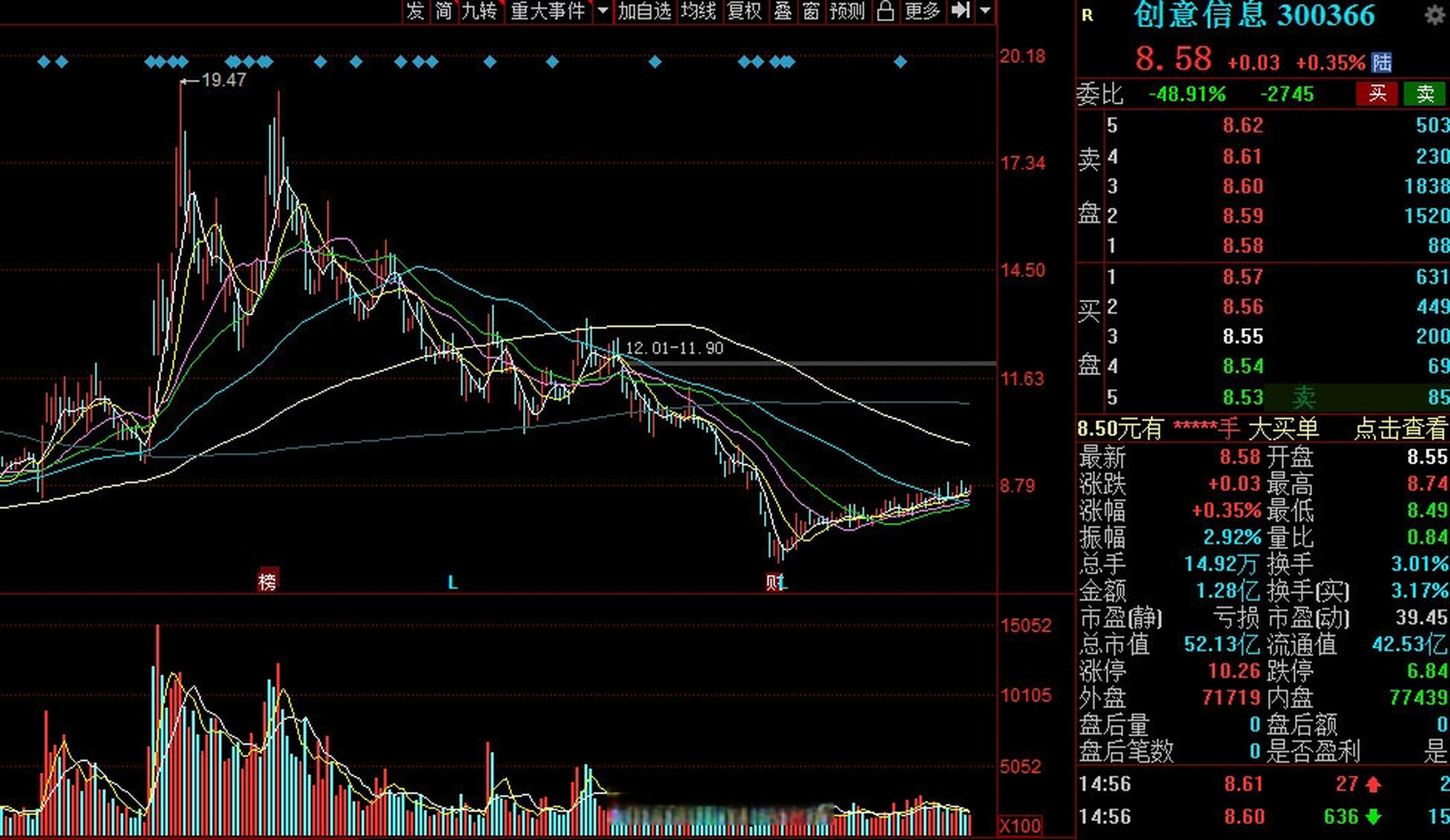Click the 窗 window button

(811, 11)
